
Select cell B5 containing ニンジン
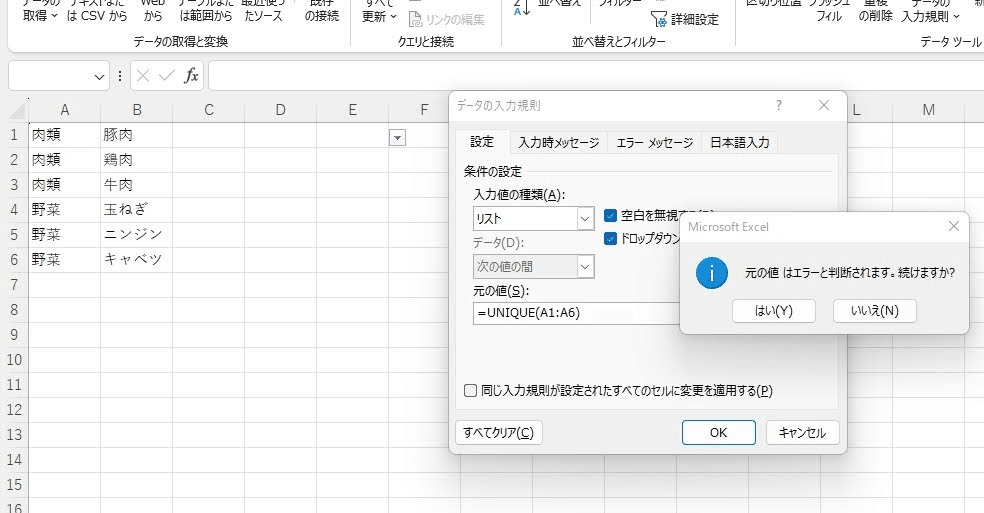[x=137, y=234]
